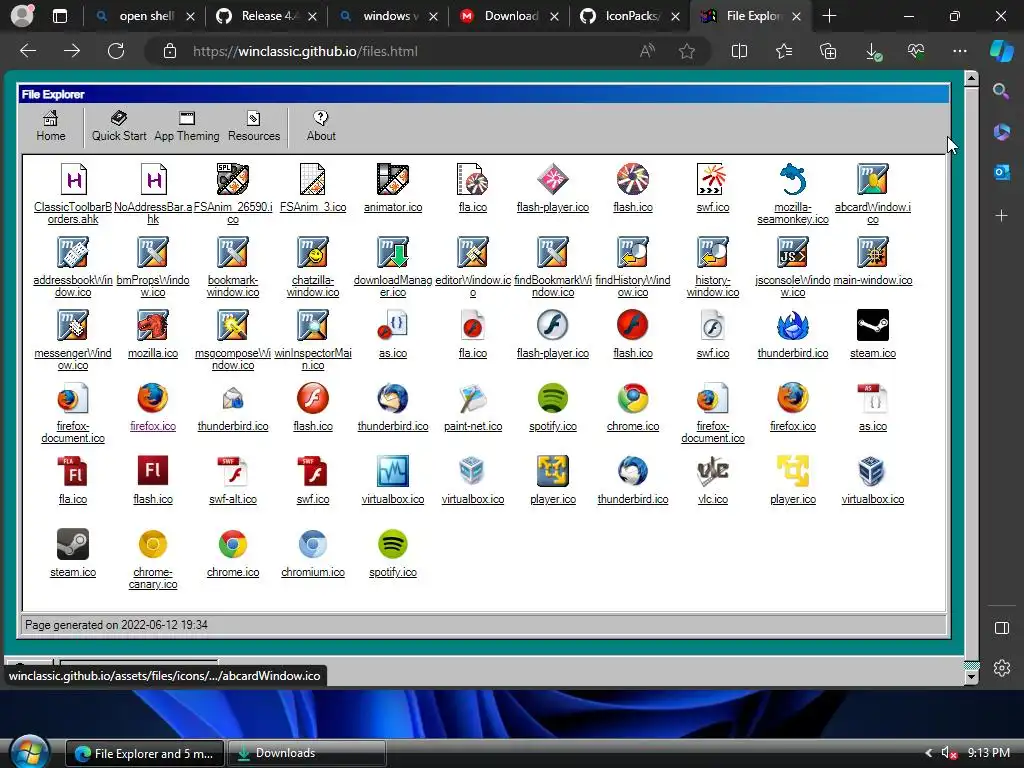
Task: Click the chromium.ico blue icon
Action: (313, 544)
